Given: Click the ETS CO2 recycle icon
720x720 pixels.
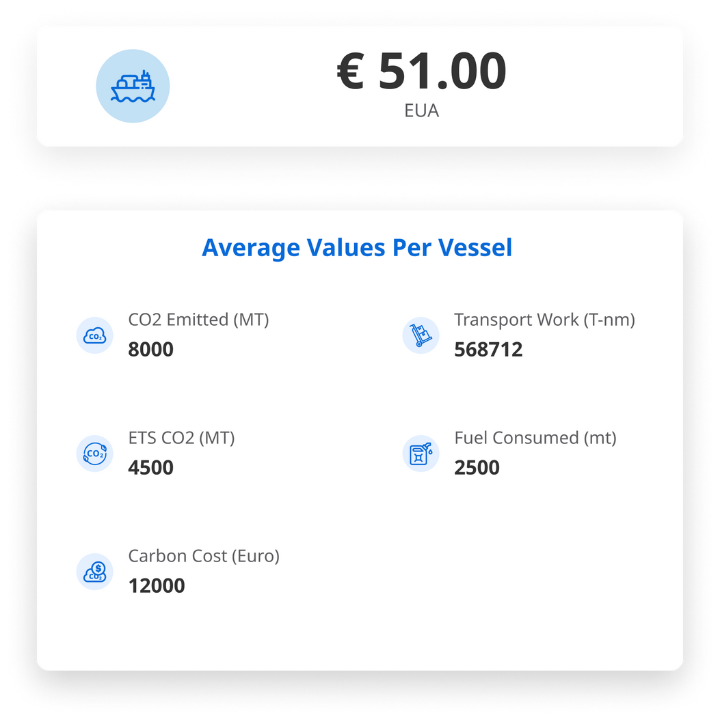Looking at the screenshot, I should [x=95, y=453].
